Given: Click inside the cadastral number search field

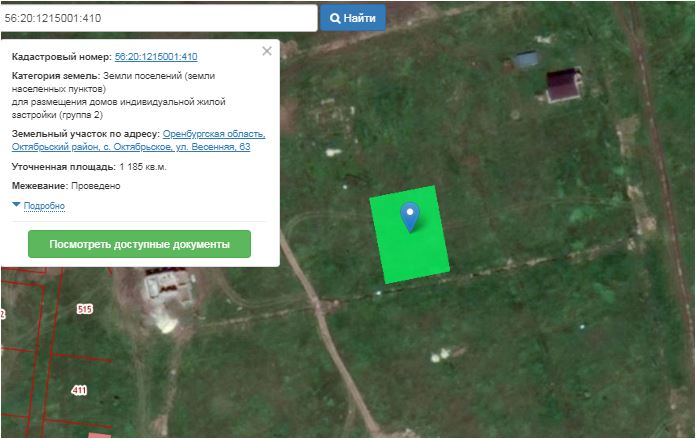Looking at the screenshot, I should (158, 18).
